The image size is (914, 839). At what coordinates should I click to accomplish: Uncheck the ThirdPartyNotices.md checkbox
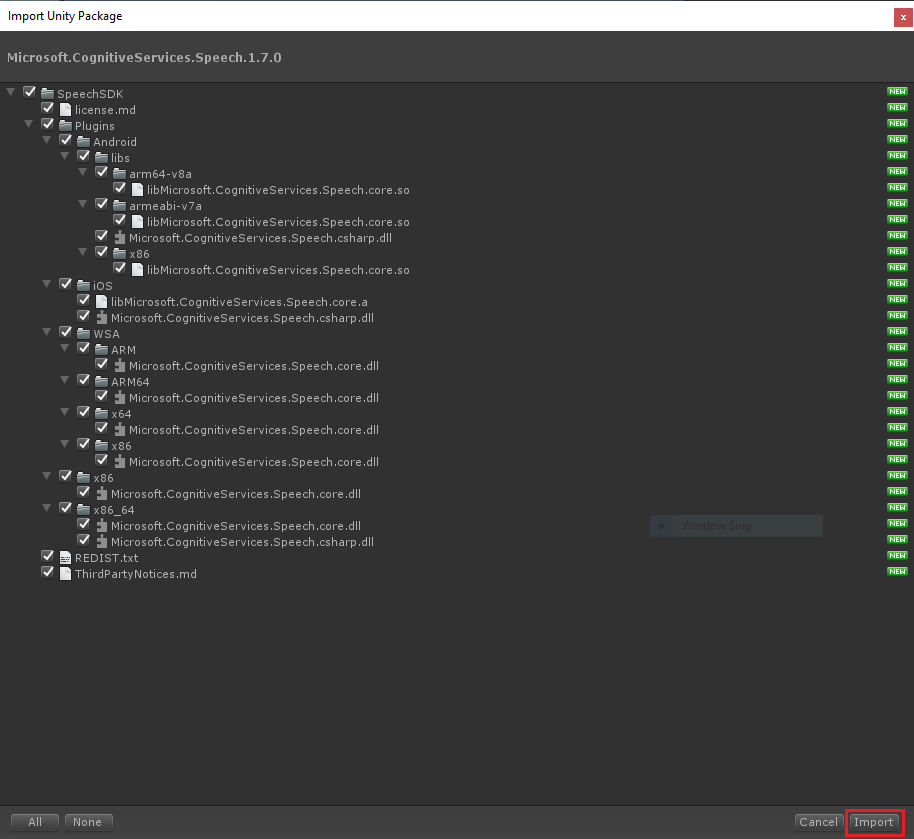[x=48, y=572]
